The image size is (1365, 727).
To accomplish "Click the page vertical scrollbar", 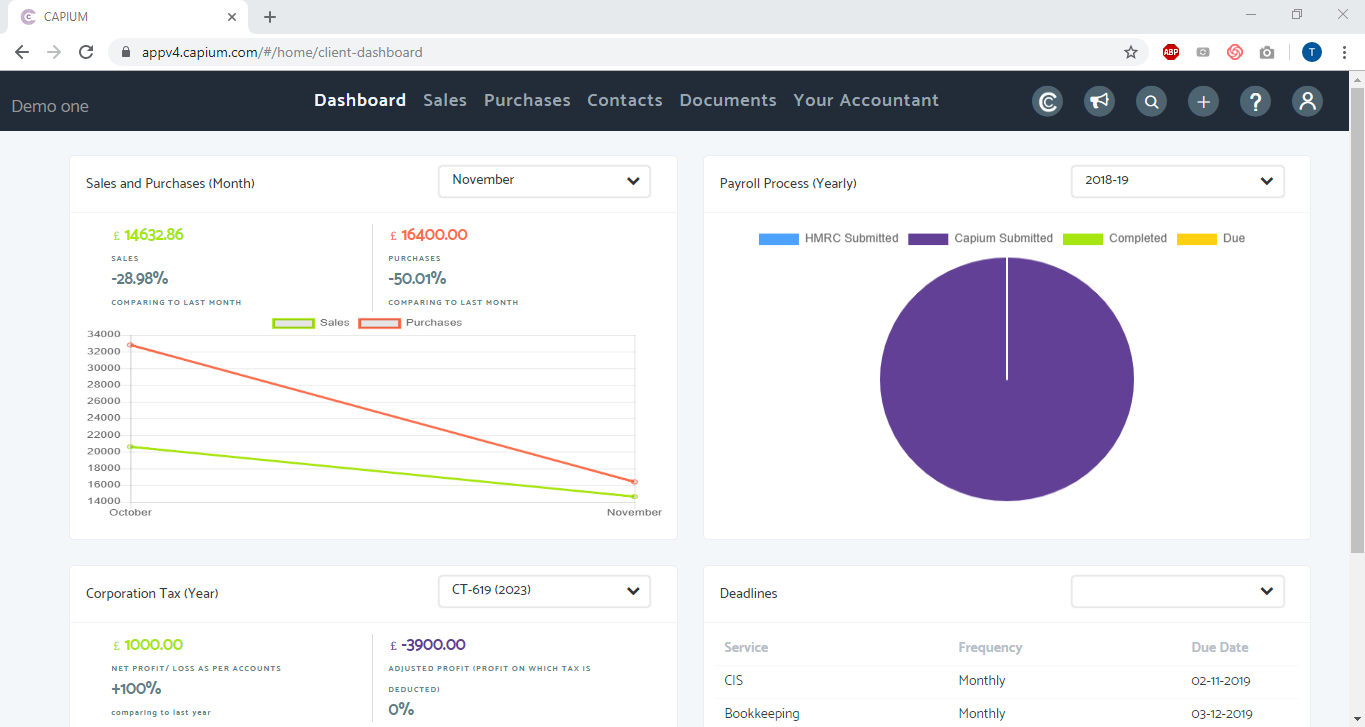I will pyautogui.click(x=1357, y=320).
